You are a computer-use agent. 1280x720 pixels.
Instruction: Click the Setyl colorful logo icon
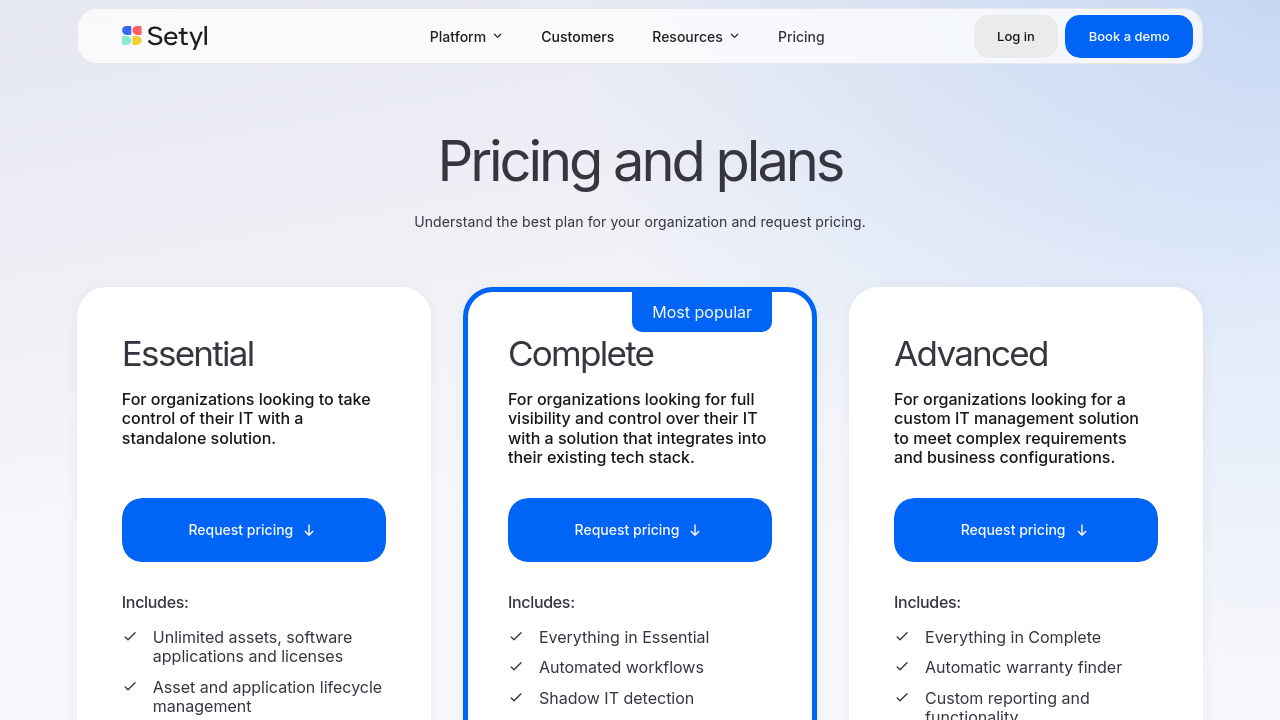132,36
